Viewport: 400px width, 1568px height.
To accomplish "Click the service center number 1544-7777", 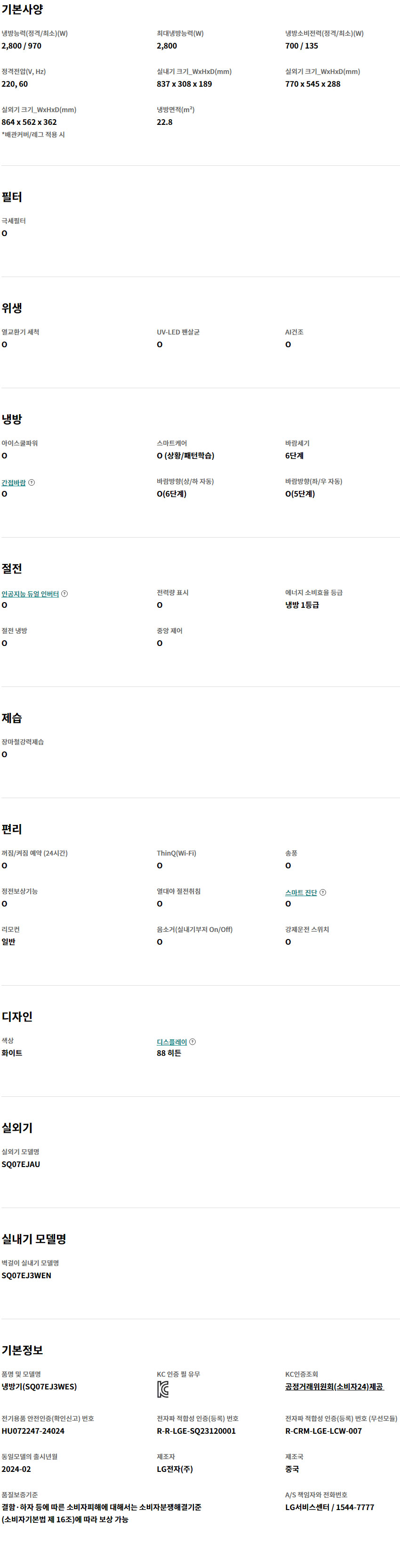I will [355, 1507].
